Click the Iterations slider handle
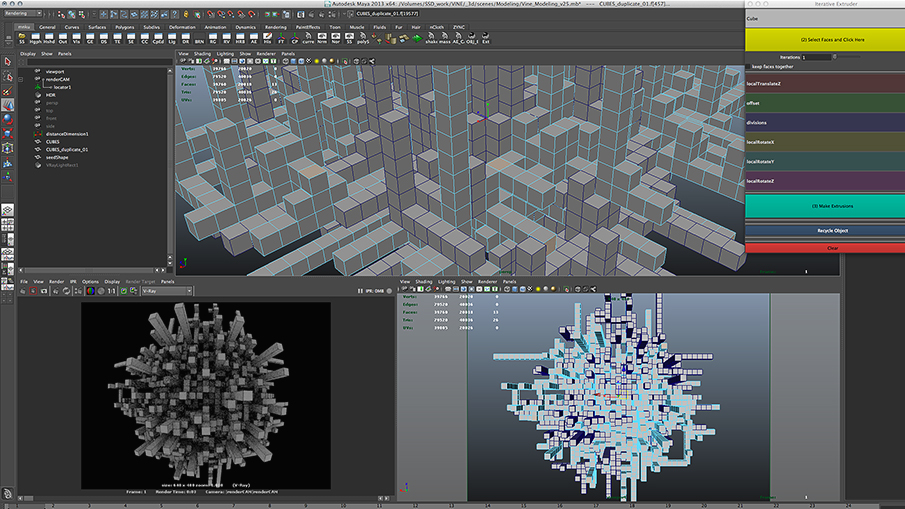This screenshot has width=905, height=509. 833,57
